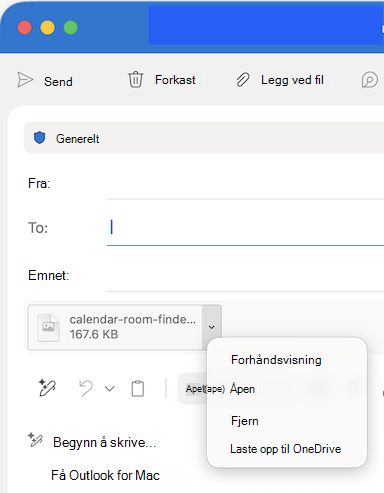Open the undo dropdown chevron
Viewport: 384px width, 493px height.
coord(110,389)
